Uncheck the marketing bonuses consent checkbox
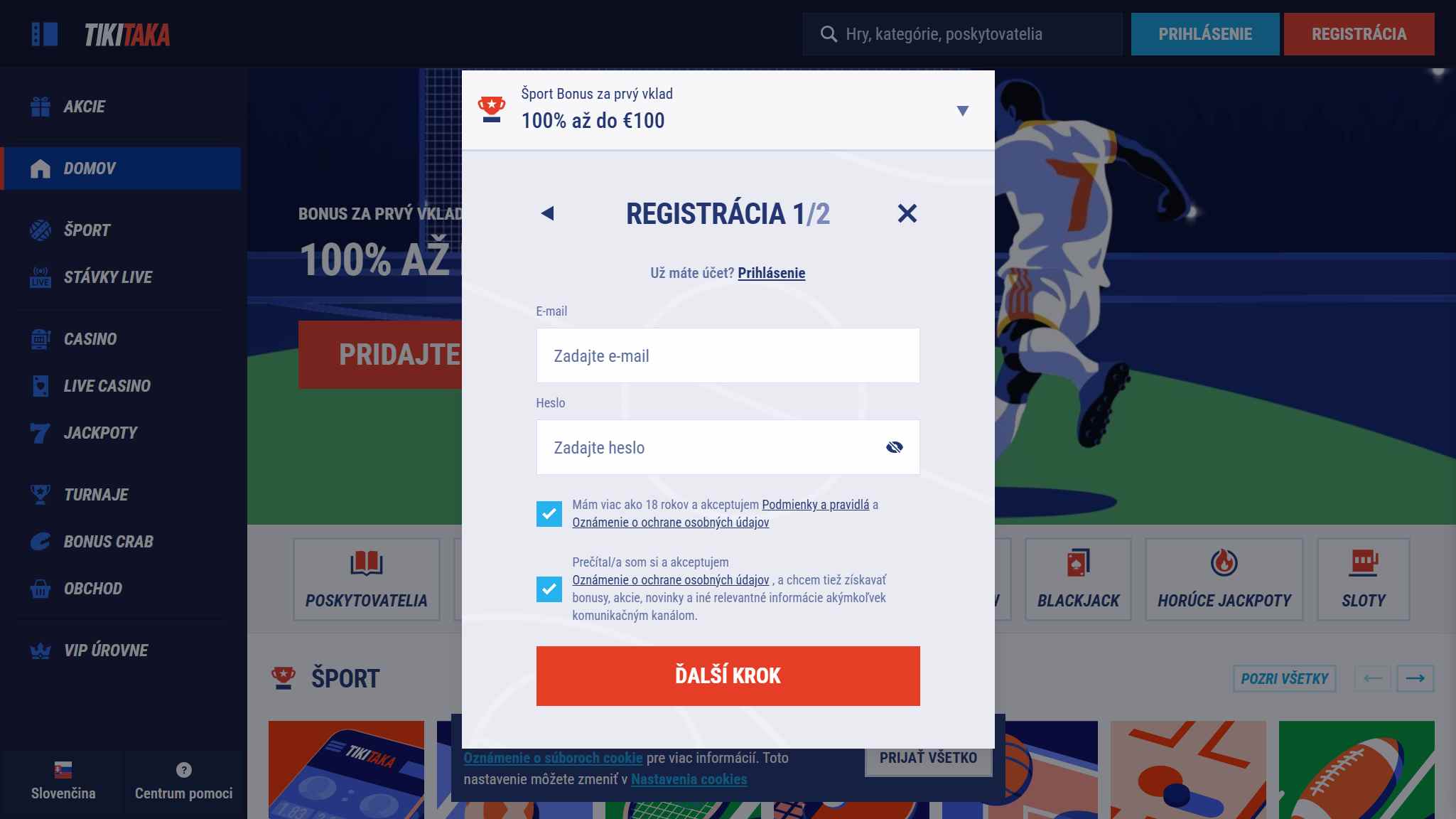1456x819 pixels. click(x=549, y=589)
